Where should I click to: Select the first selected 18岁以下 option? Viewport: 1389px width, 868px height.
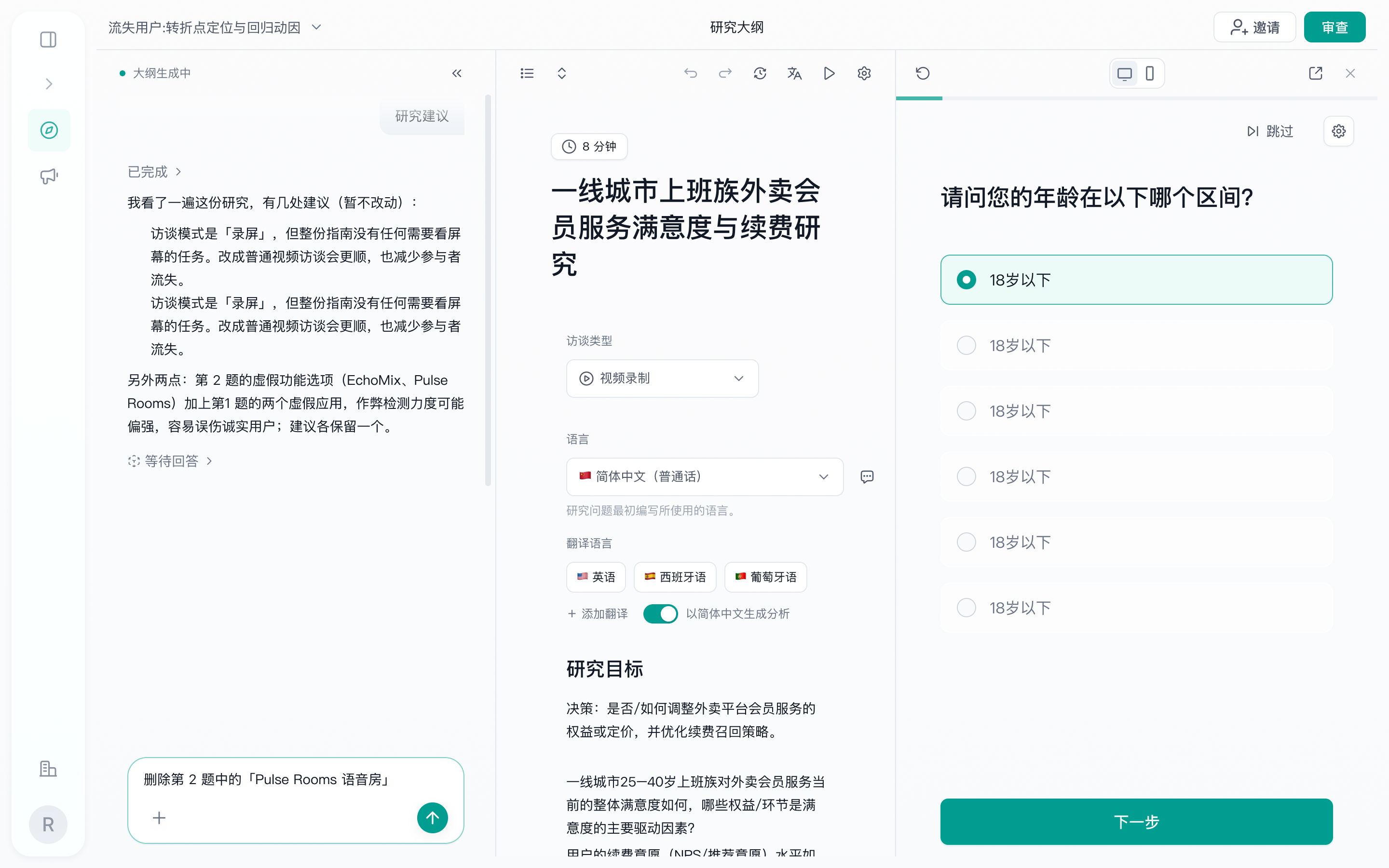tap(1136, 280)
